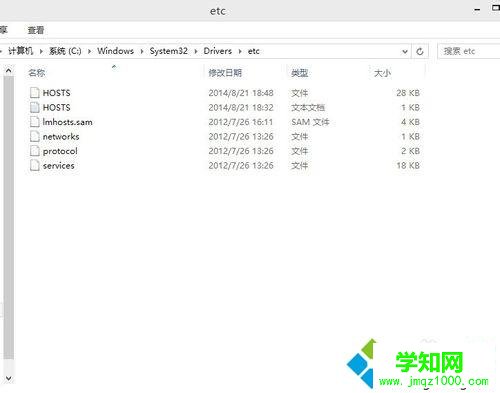
Task: Click the 文本文档 type cell
Action: pyautogui.click(x=308, y=107)
